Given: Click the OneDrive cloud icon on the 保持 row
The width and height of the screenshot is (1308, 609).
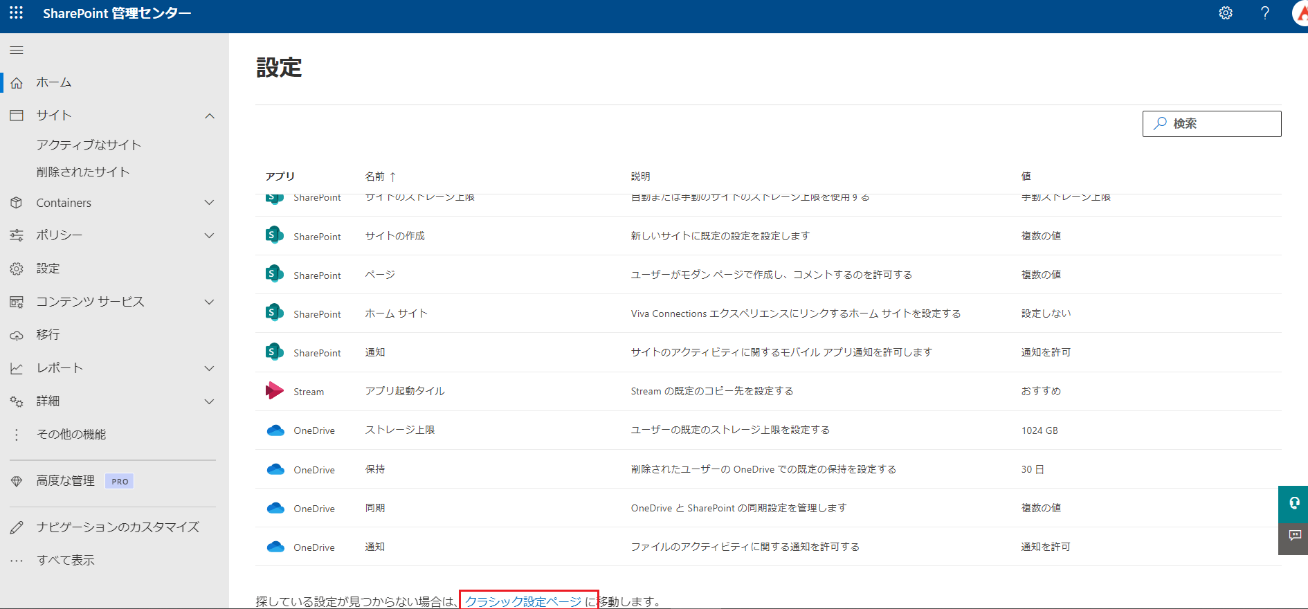Looking at the screenshot, I should pos(274,468).
